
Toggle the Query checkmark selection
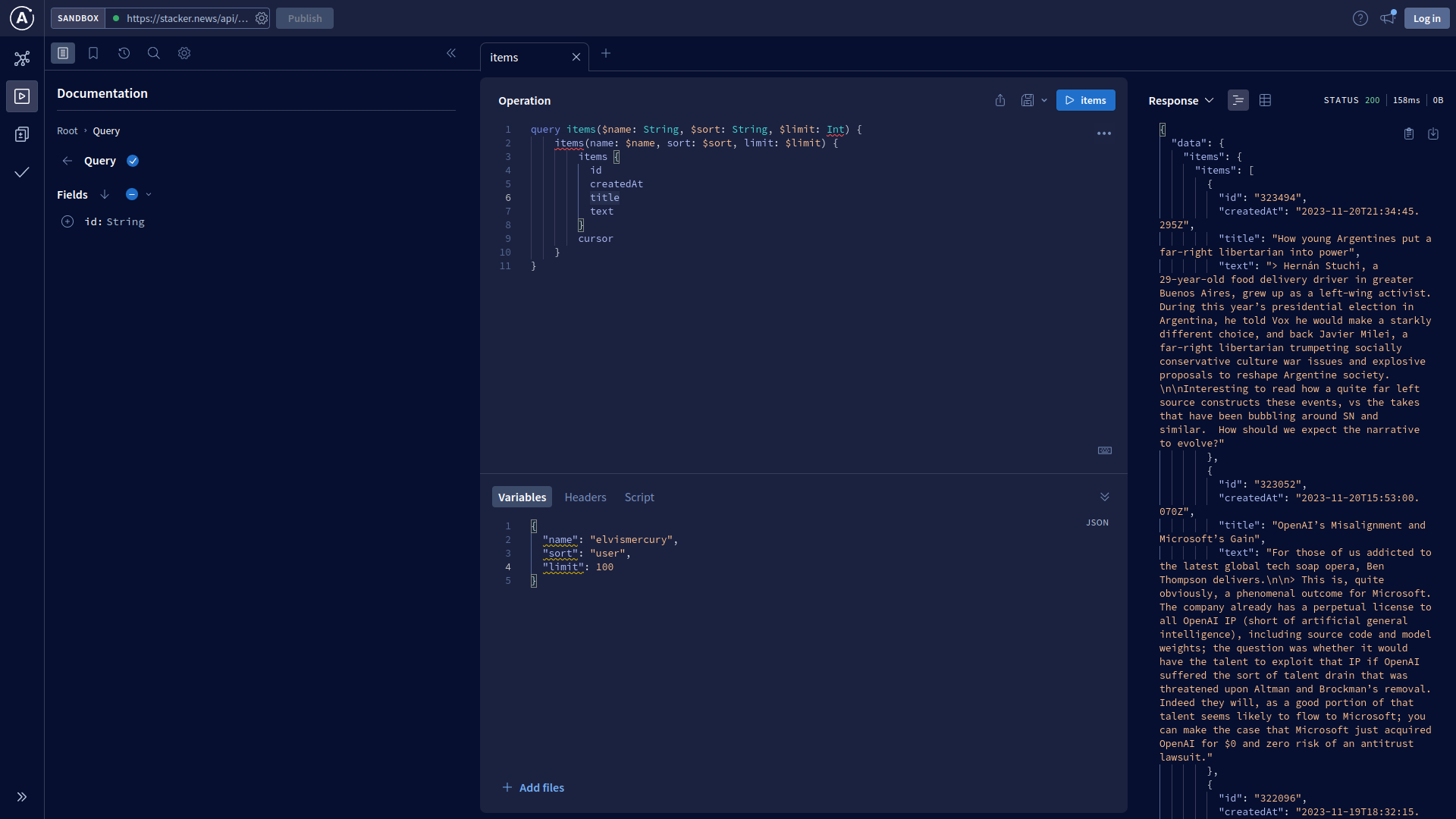coord(133,161)
